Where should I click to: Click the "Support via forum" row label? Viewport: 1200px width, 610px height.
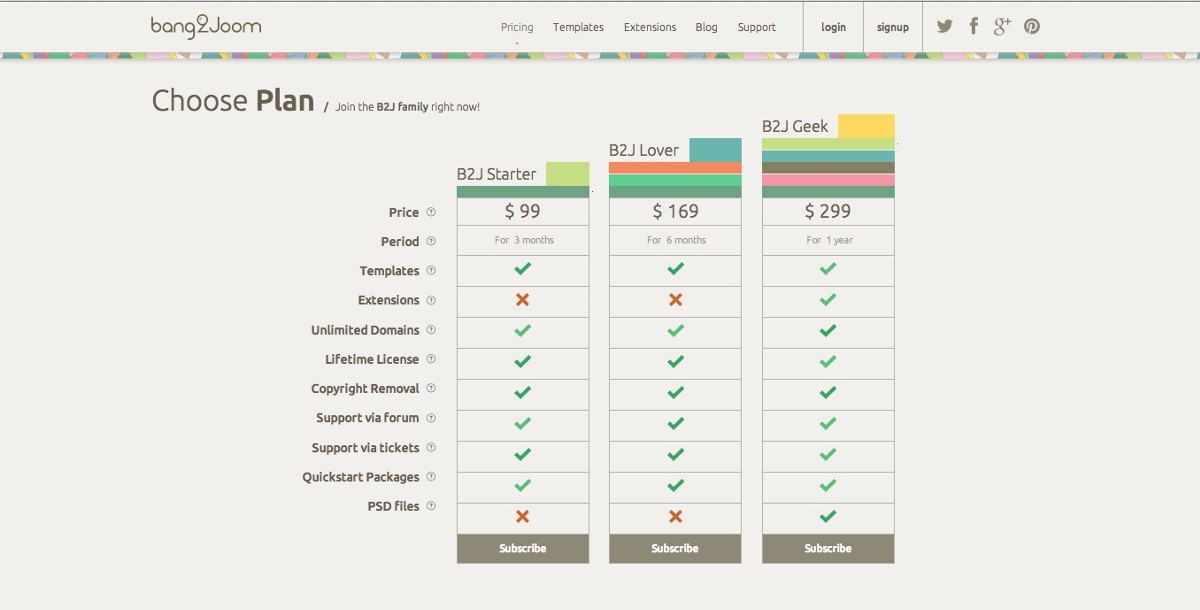pyautogui.click(x=368, y=418)
